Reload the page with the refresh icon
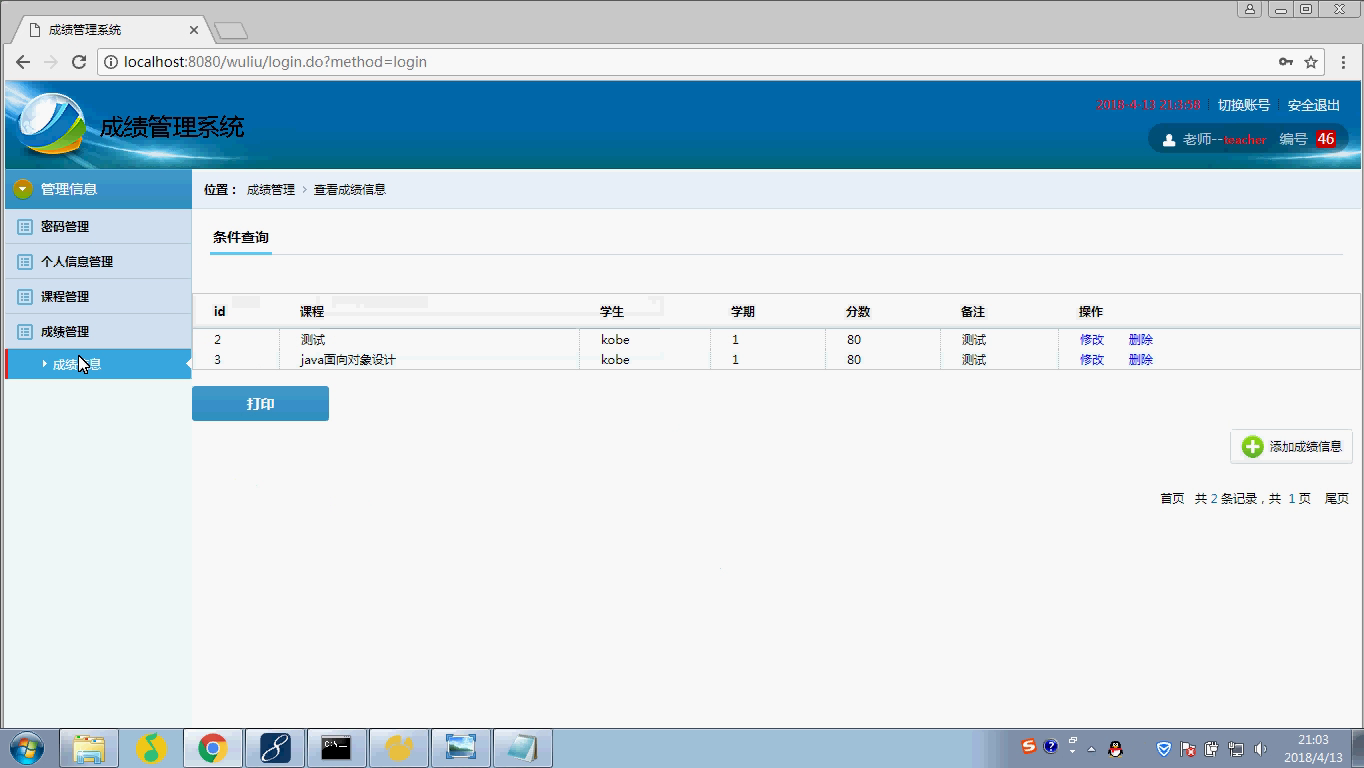The image size is (1364, 768). tap(79, 62)
